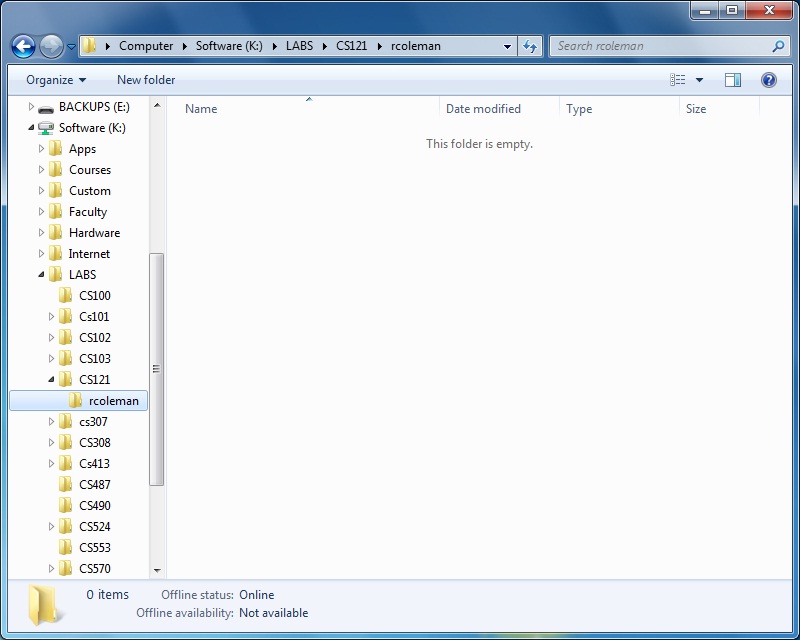Toggle the preview pane icon

(x=733, y=80)
